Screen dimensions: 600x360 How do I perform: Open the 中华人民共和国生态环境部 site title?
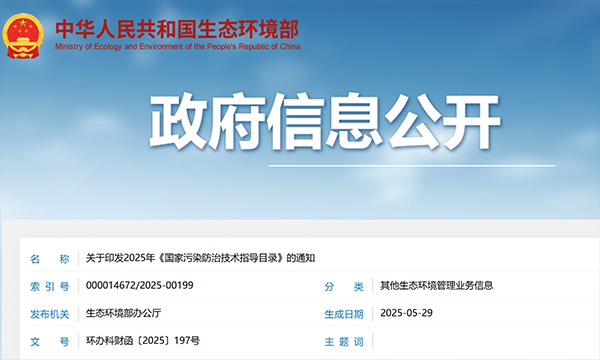pyautogui.click(x=177, y=29)
